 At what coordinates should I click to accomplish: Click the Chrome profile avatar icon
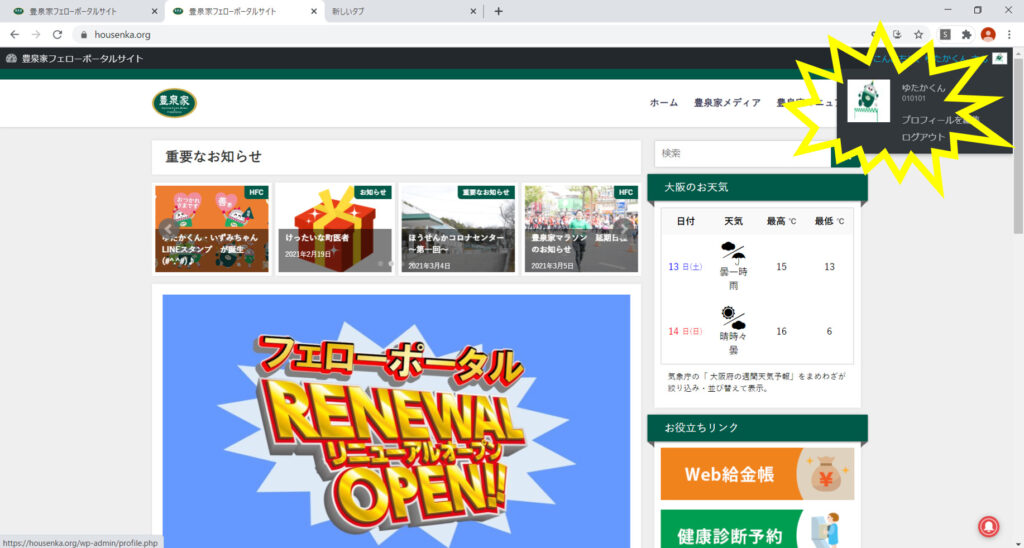pos(988,34)
